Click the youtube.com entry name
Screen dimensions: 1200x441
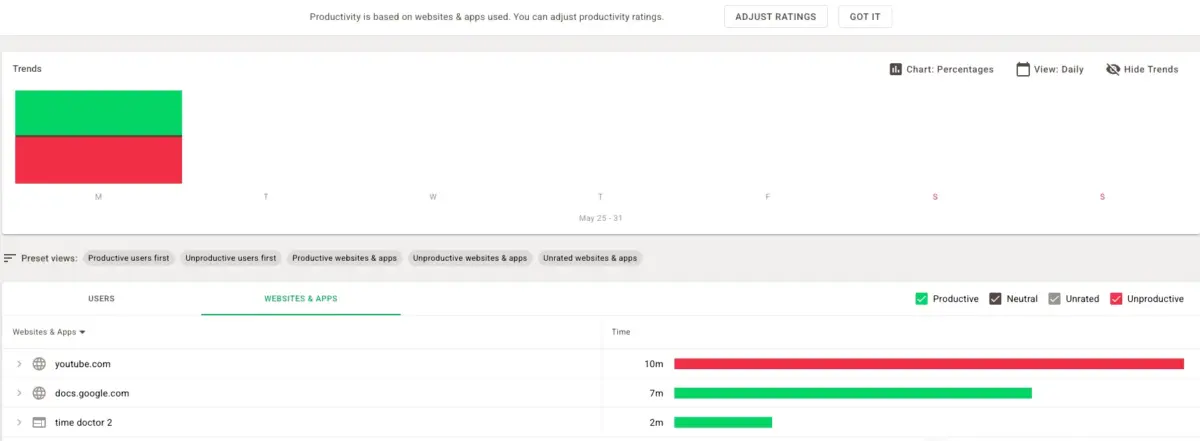(x=83, y=364)
